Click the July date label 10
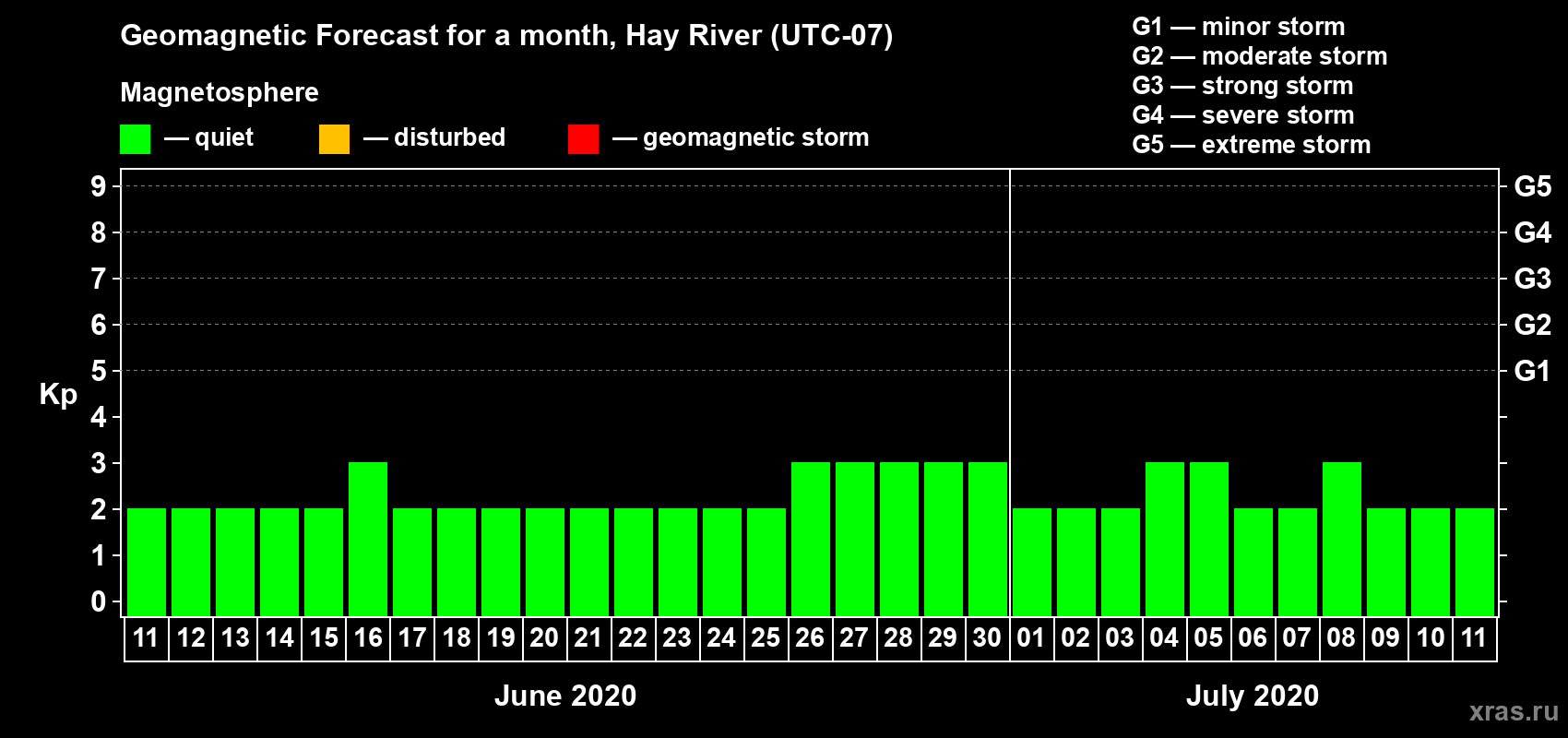 tap(1431, 637)
